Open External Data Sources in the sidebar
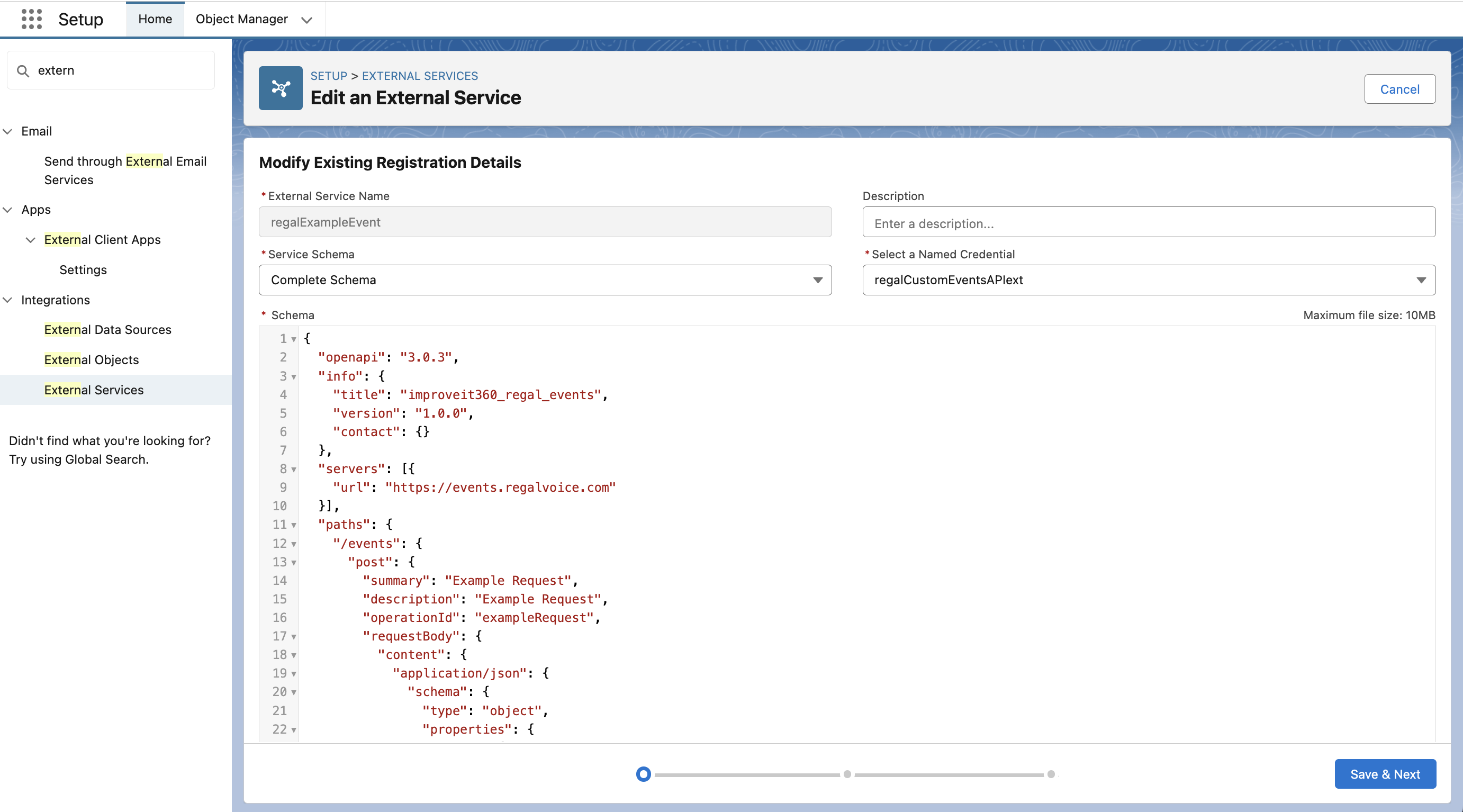The height and width of the screenshot is (812, 1463). [x=107, y=330]
